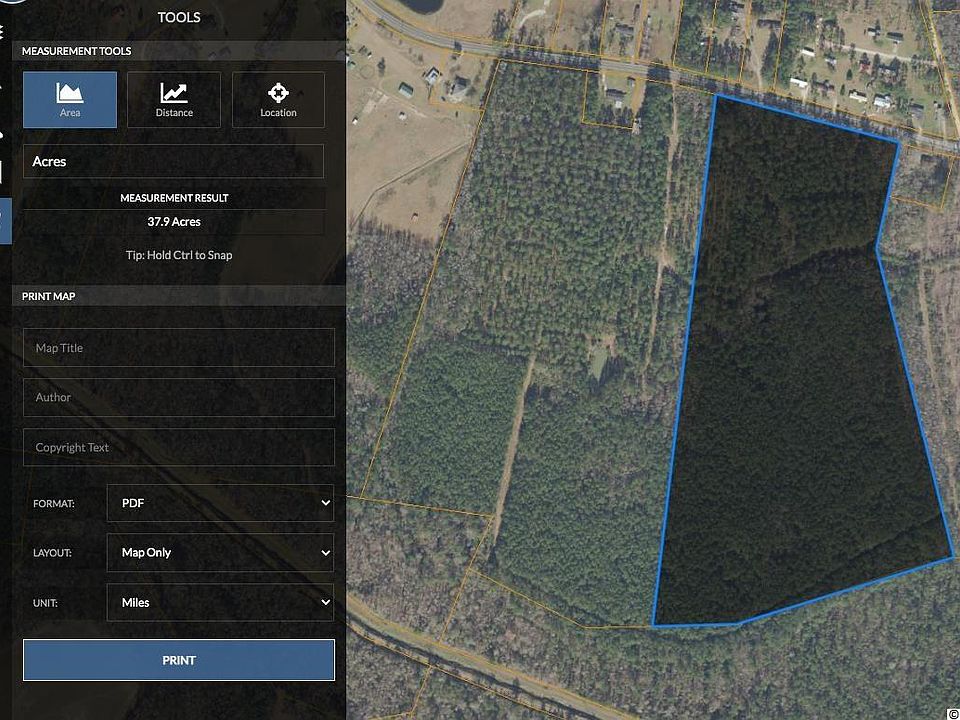This screenshot has height=720, width=960.
Task: Open the Acres measurement unit selector
Action: coord(173,161)
